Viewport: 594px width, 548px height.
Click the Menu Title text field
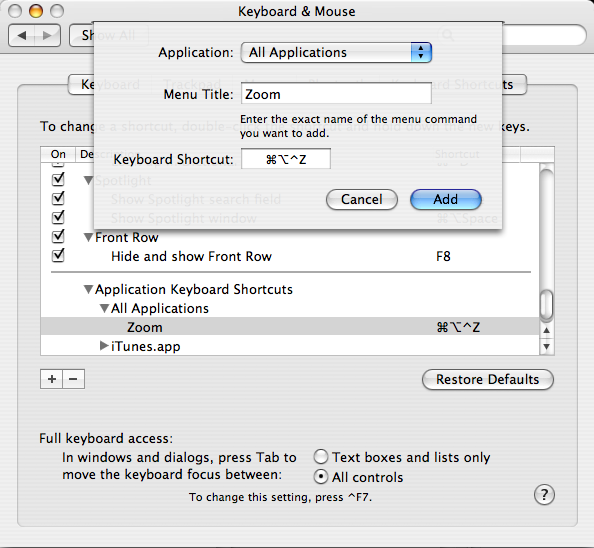click(336, 94)
